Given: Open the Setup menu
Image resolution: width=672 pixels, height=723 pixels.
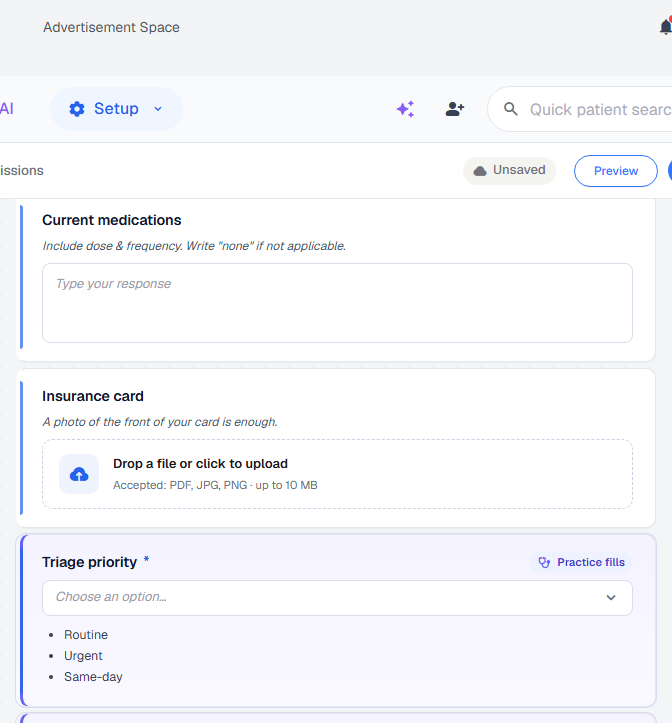Looking at the screenshot, I should coord(116,109).
